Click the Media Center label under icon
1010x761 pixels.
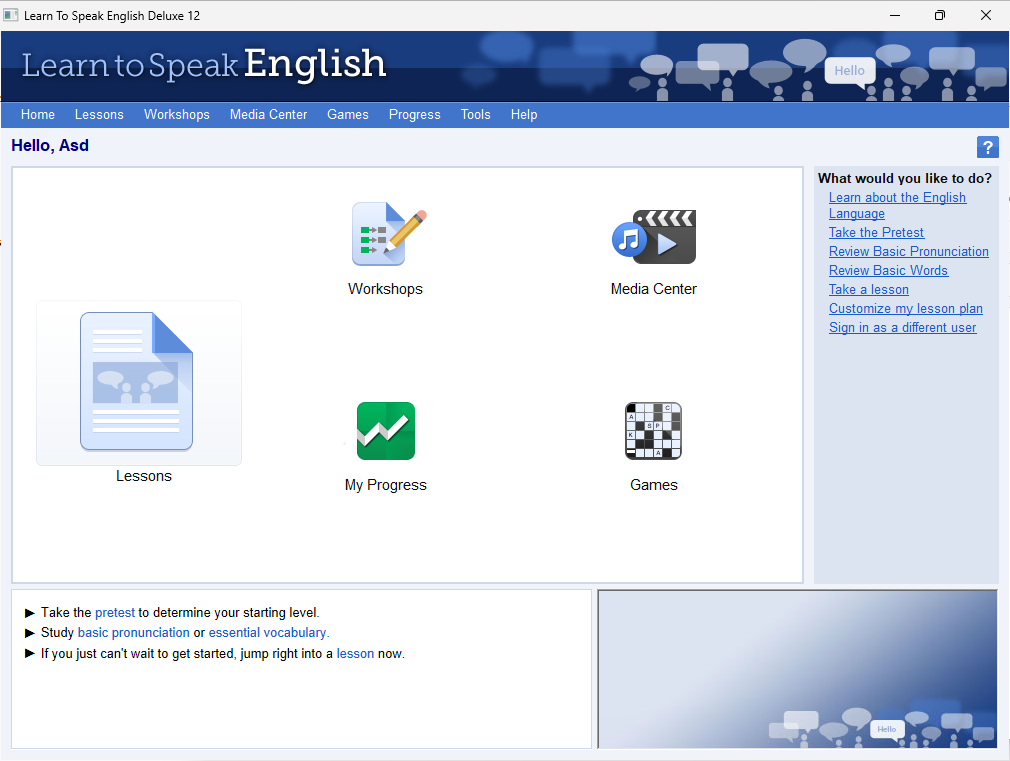[653, 289]
